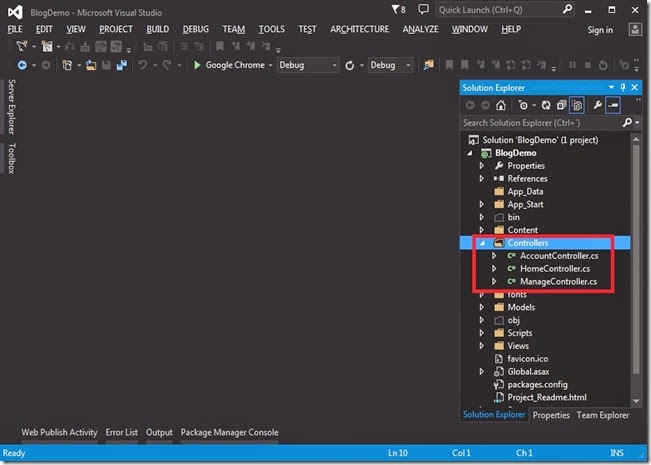651x465 pixels.
Task: Click the search magnifier in Solution Explorer
Action: point(627,122)
